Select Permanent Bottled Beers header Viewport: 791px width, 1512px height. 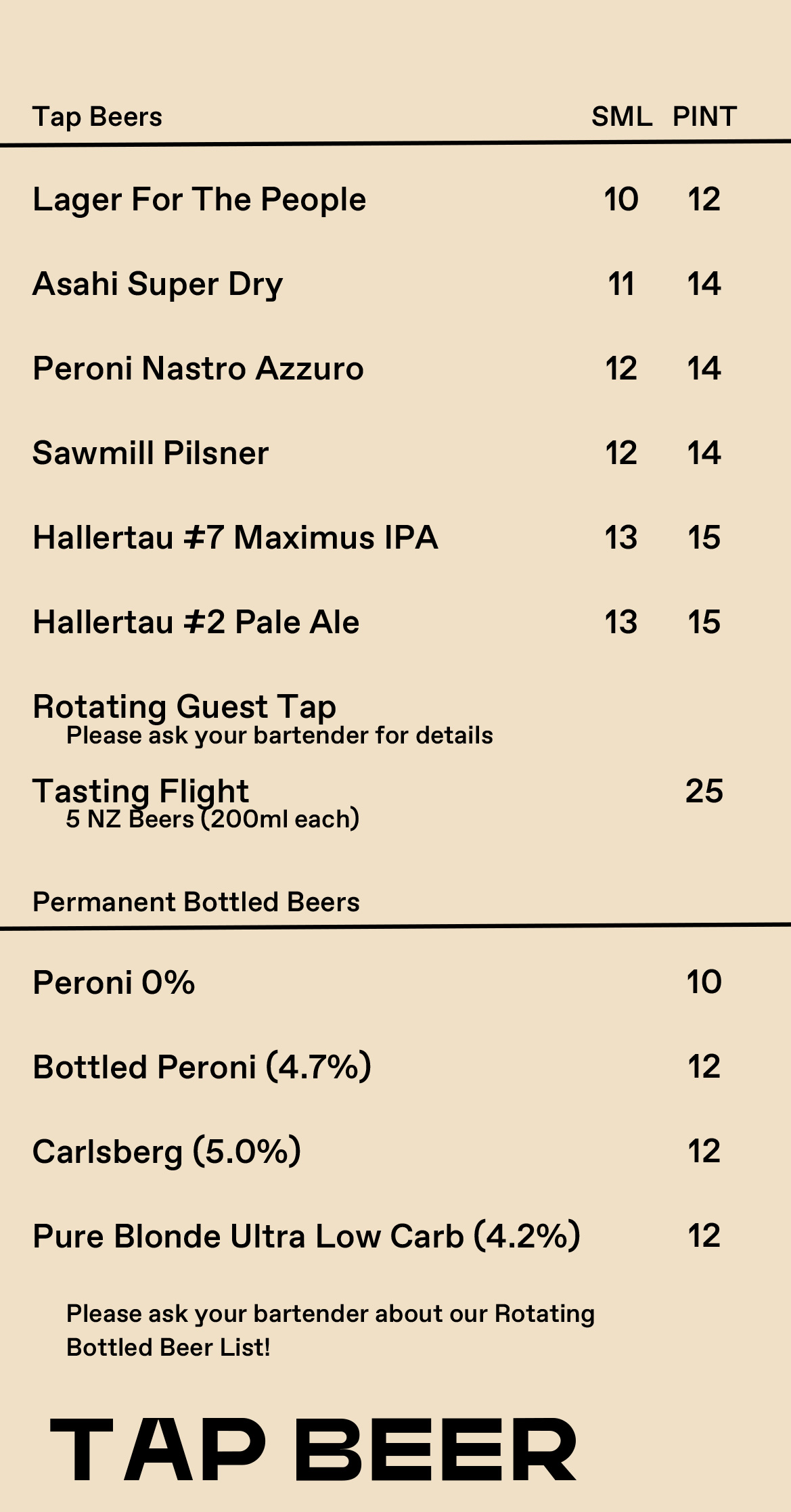pyautogui.click(x=196, y=902)
